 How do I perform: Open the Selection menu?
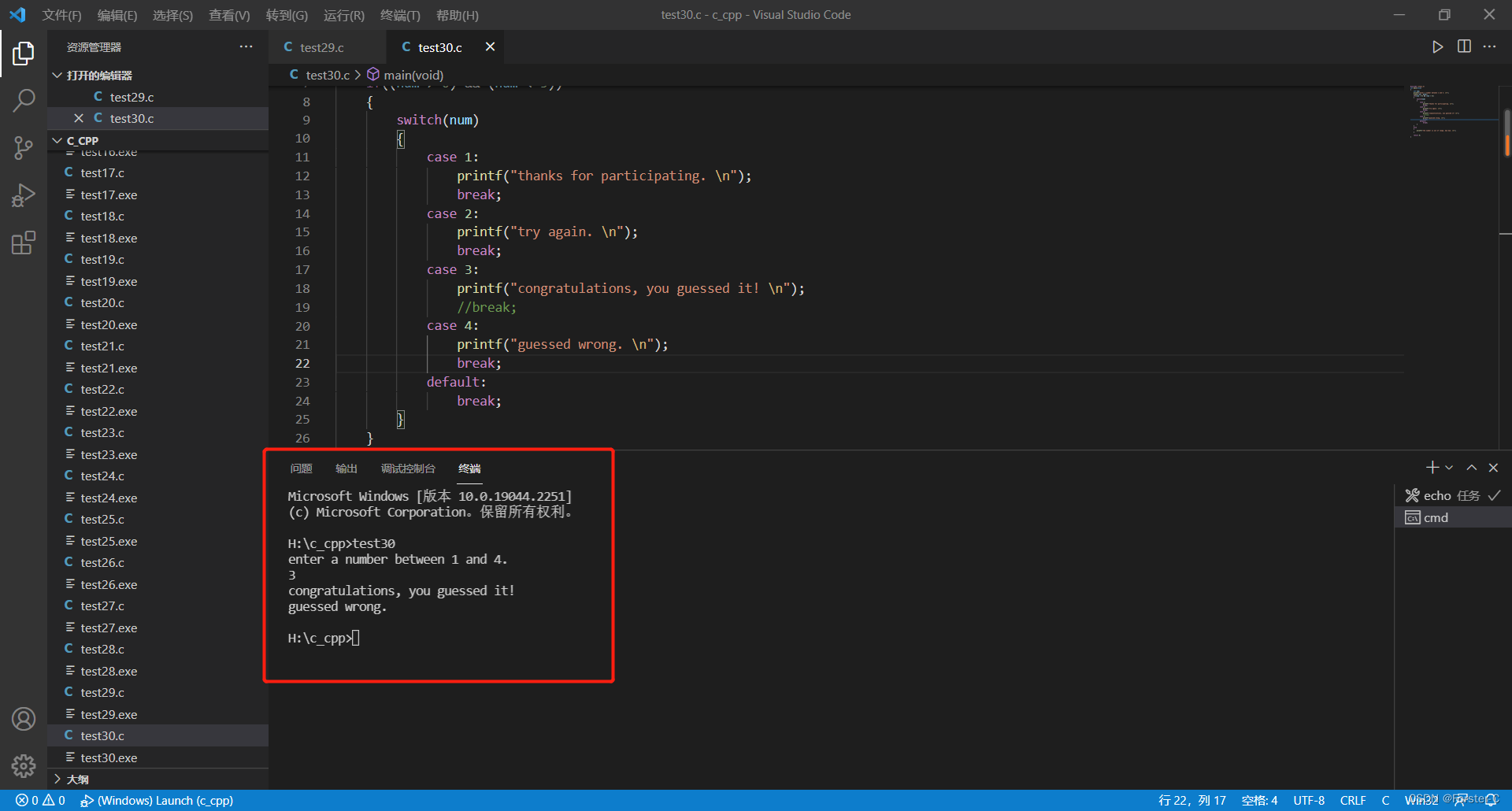coord(172,15)
